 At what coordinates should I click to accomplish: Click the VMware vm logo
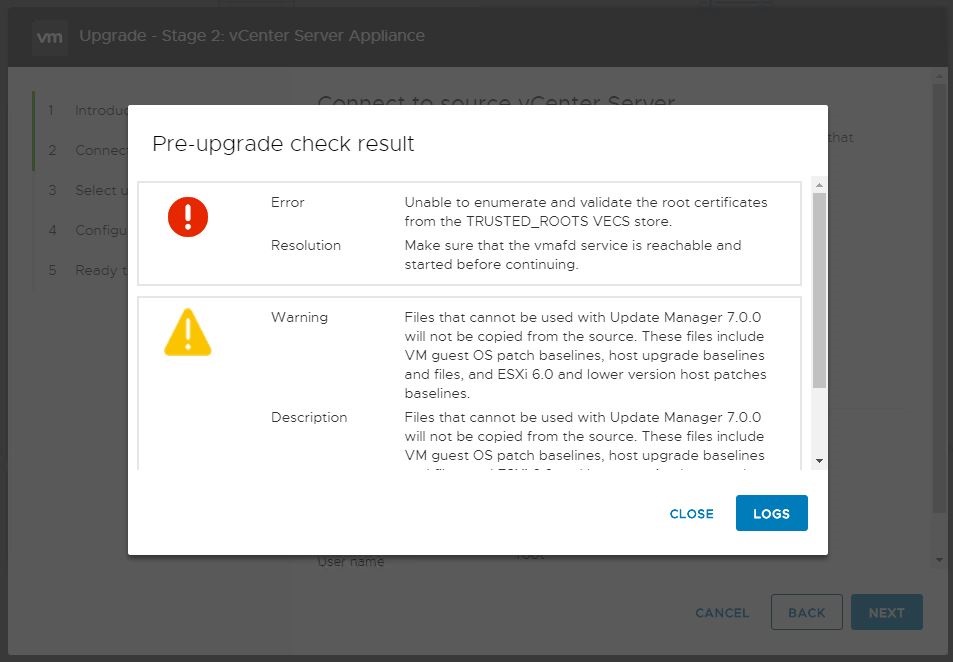(49, 36)
